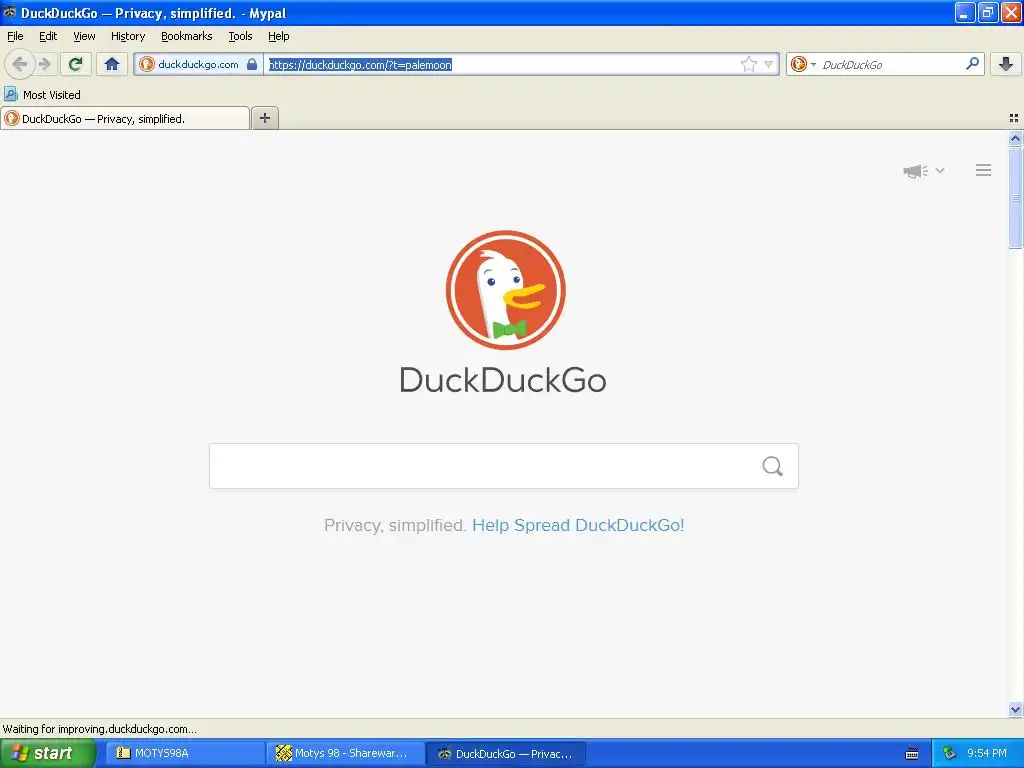1024x768 pixels.
Task: Switch to the Motys 98 - Sharewar... taskbar window
Action: [x=345, y=753]
